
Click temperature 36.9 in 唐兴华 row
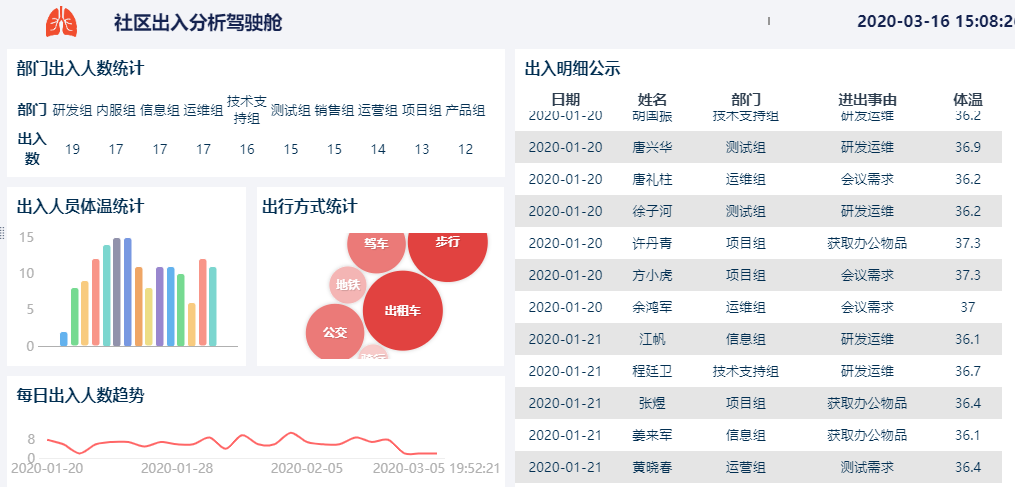tap(968, 147)
